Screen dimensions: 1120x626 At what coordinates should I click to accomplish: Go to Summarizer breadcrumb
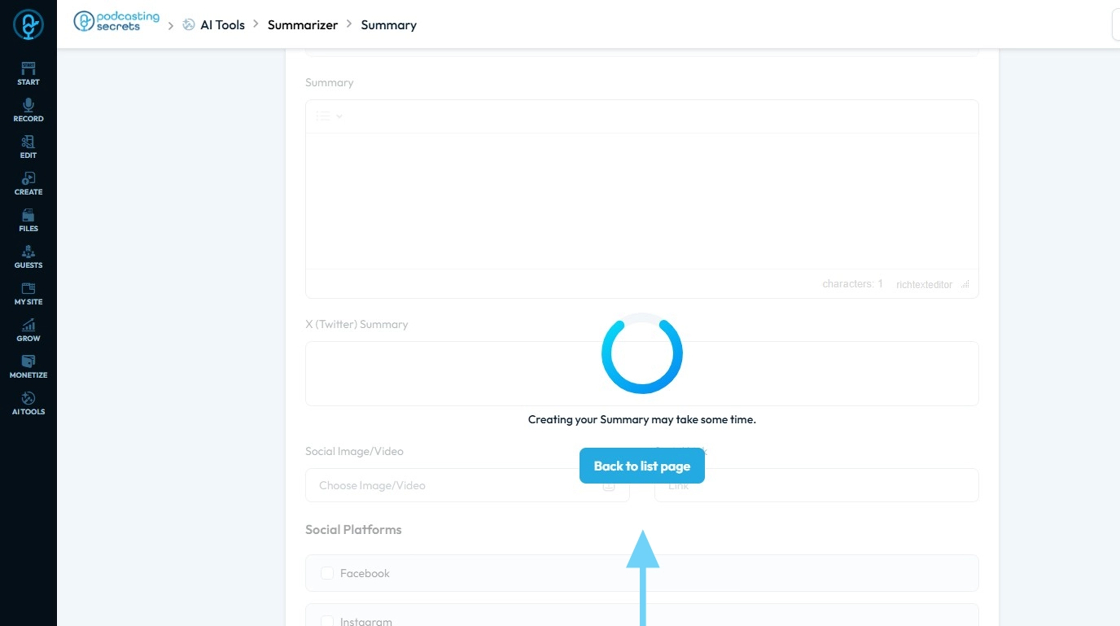[303, 25]
